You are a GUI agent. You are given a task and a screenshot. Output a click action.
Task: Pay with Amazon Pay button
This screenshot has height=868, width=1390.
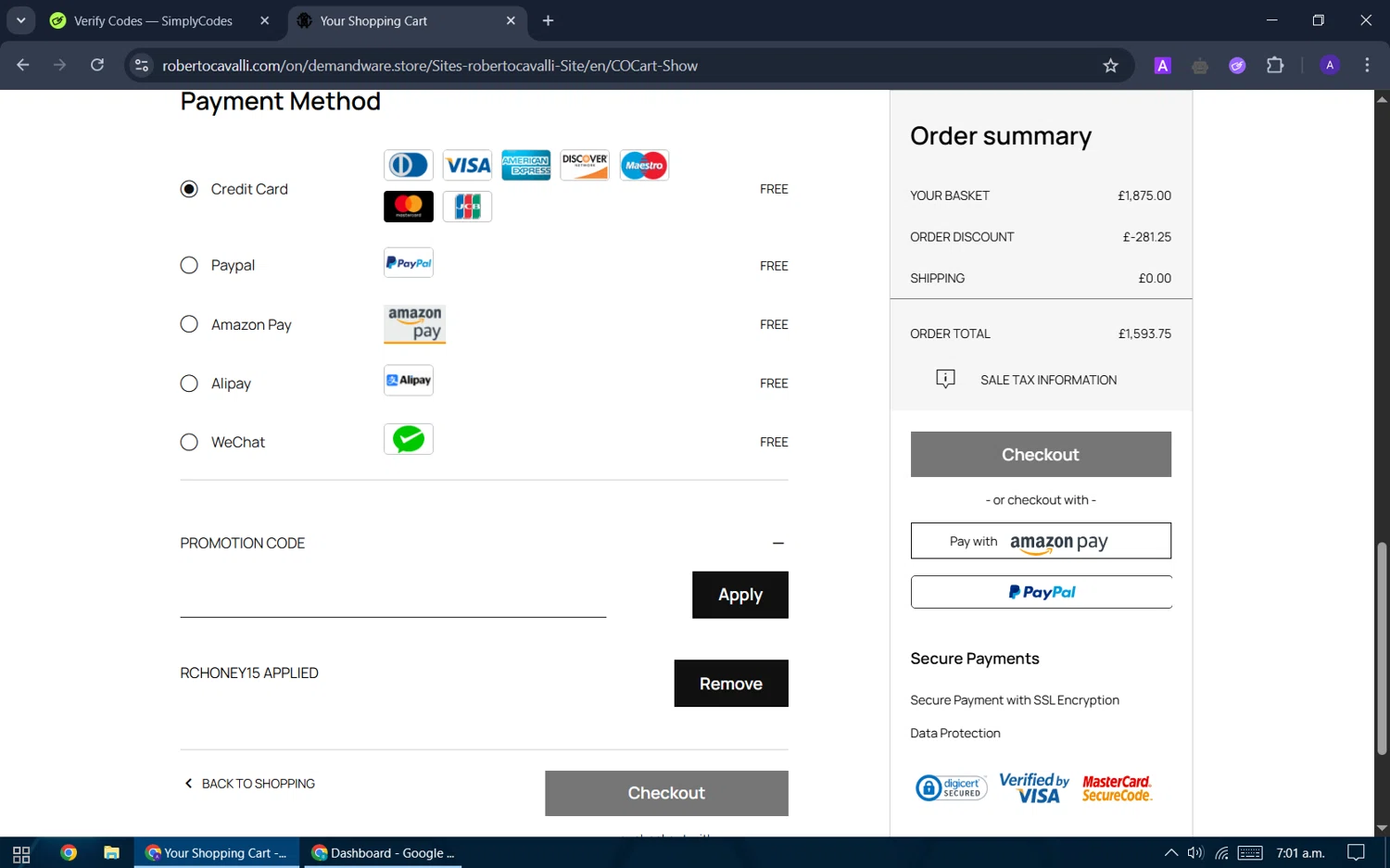tap(1041, 541)
